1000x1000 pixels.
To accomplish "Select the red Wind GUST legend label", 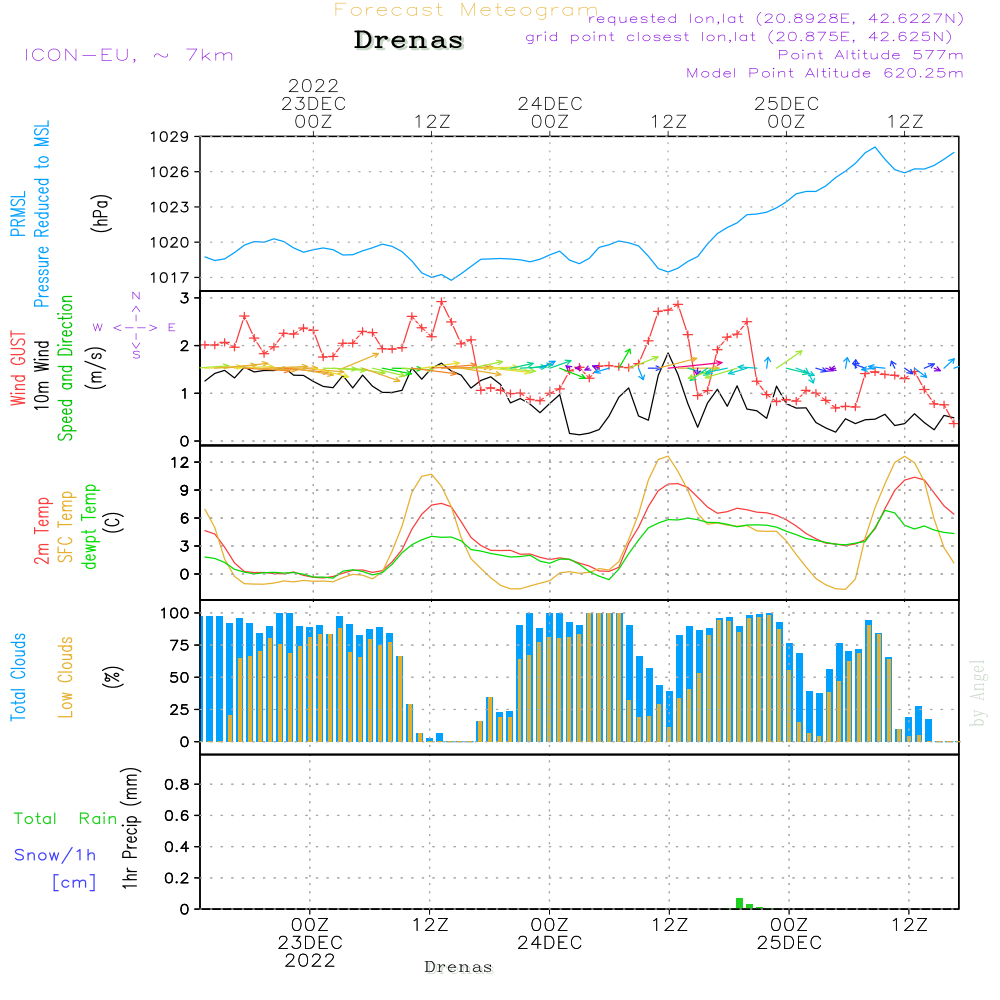I will [17, 365].
